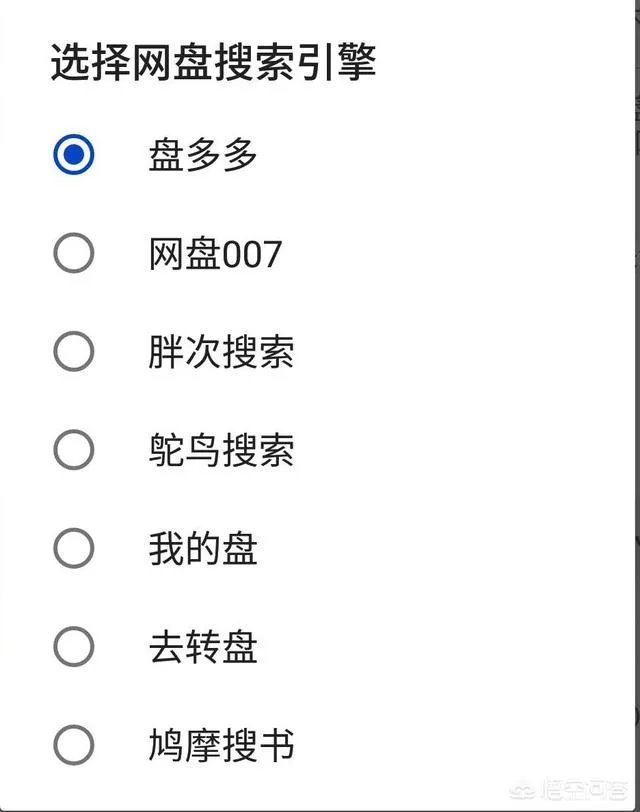Click the 胖次搜索 option label
Screen dimensions: 640x812
point(222,351)
